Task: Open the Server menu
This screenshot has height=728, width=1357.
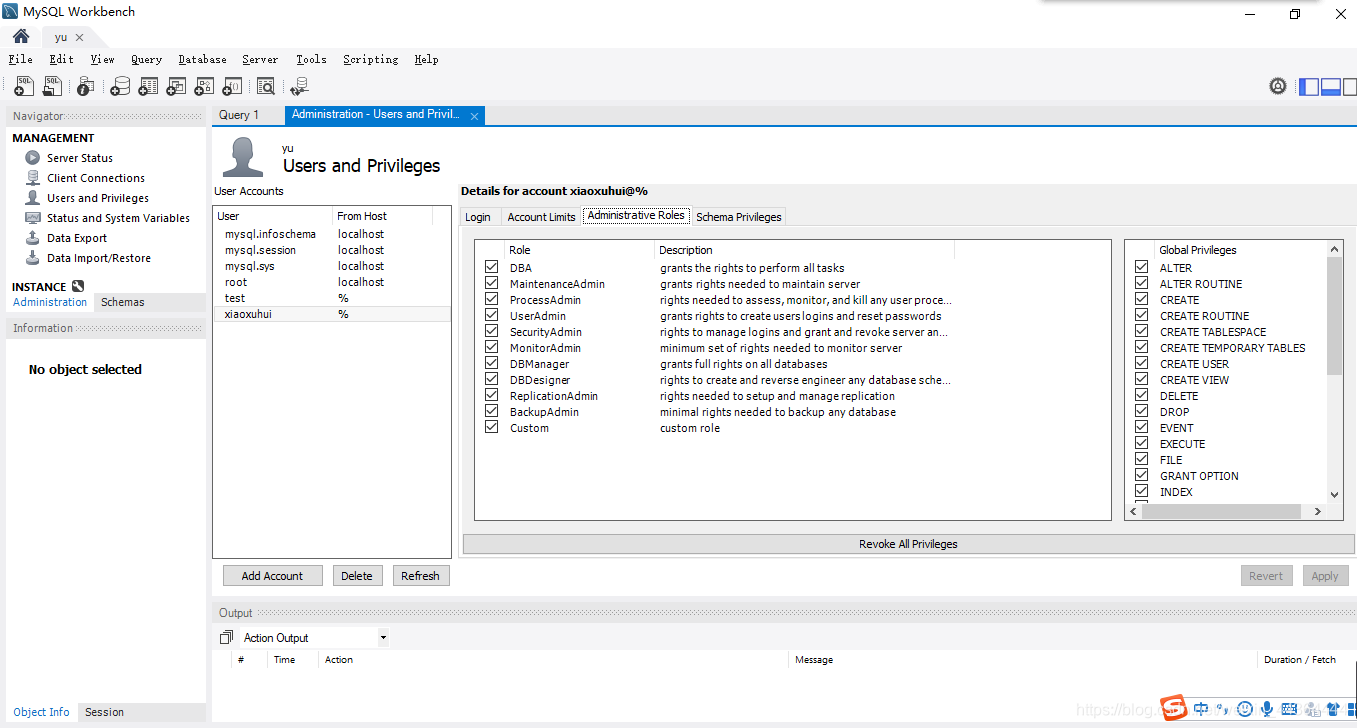Action: pos(260,59)
